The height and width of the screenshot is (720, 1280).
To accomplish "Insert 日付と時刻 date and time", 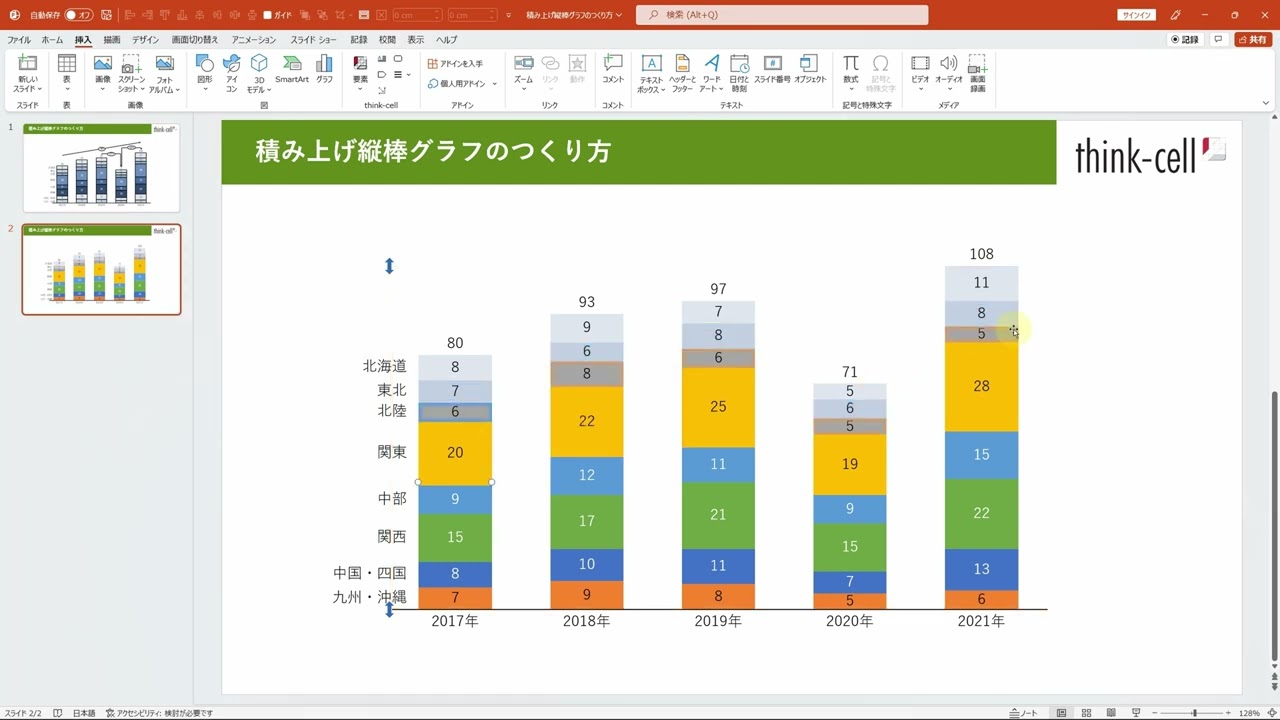I will pyautogui.click(x=739, y=70).
